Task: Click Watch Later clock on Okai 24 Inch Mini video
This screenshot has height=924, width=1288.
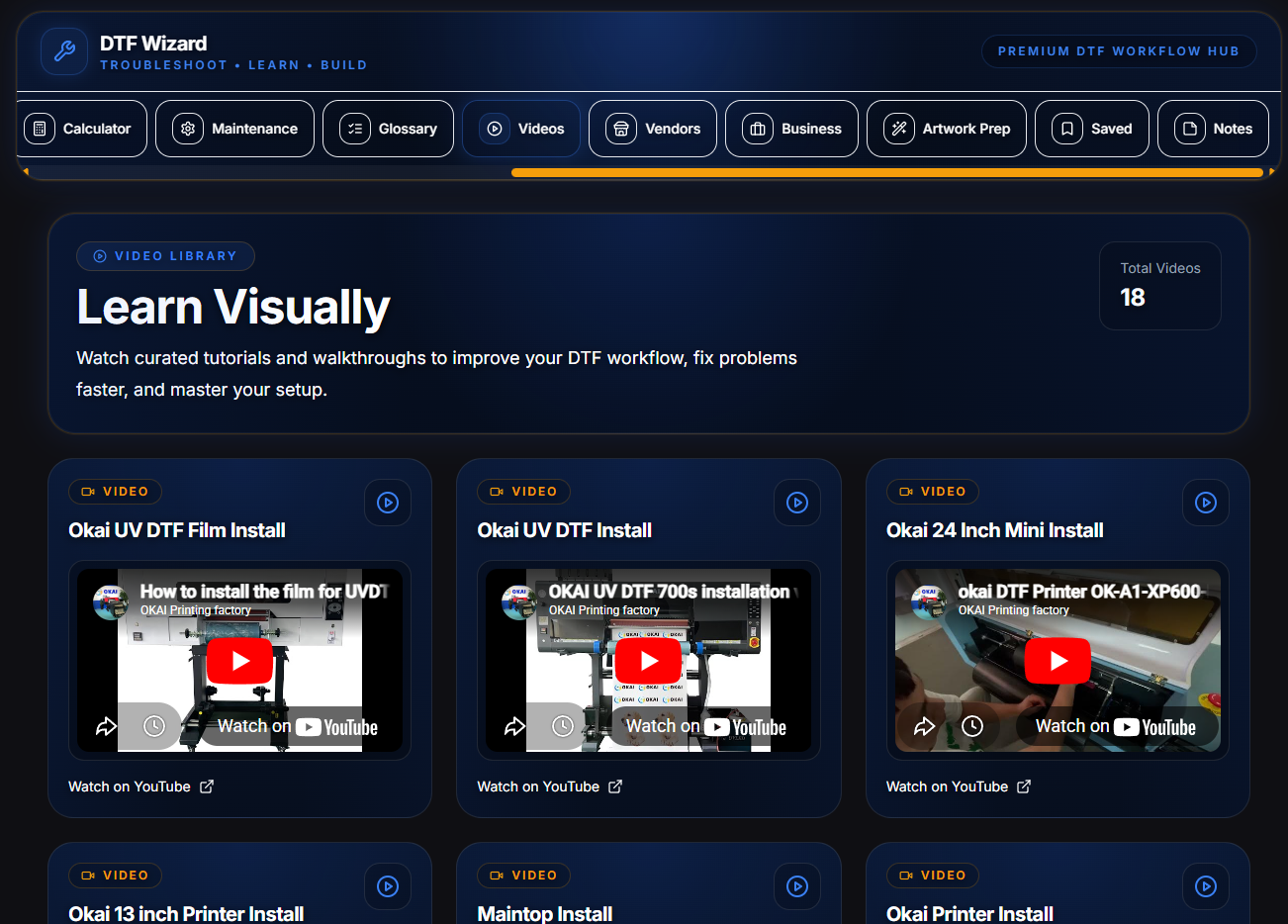Action: click(x=972, y=727)
